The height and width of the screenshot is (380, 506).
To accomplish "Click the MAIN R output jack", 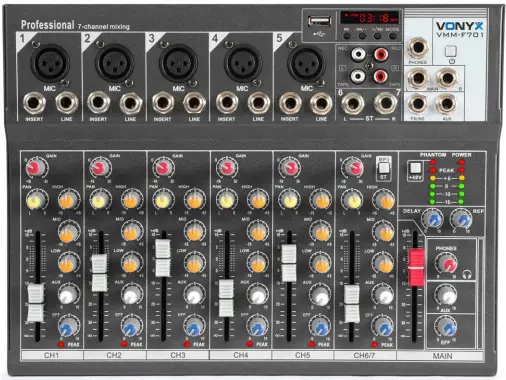I will tap(447, 78).
